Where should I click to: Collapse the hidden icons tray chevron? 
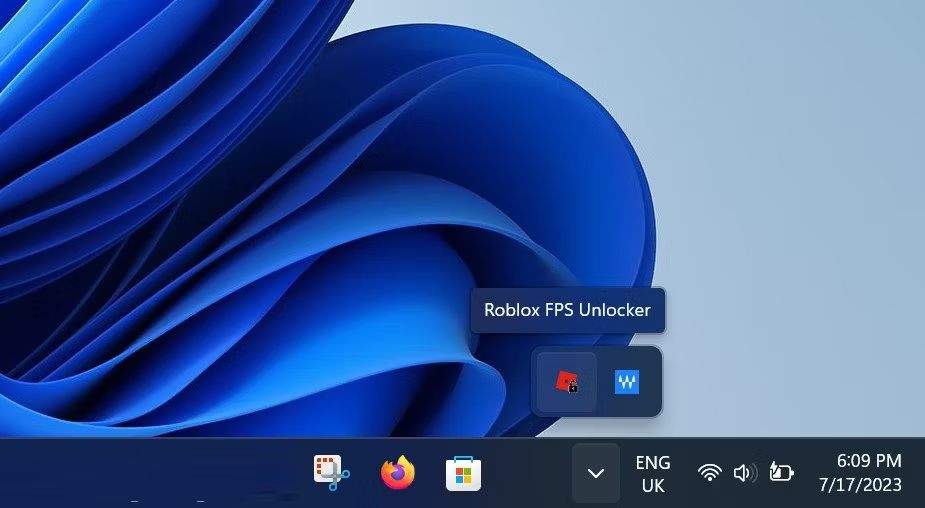596,473
